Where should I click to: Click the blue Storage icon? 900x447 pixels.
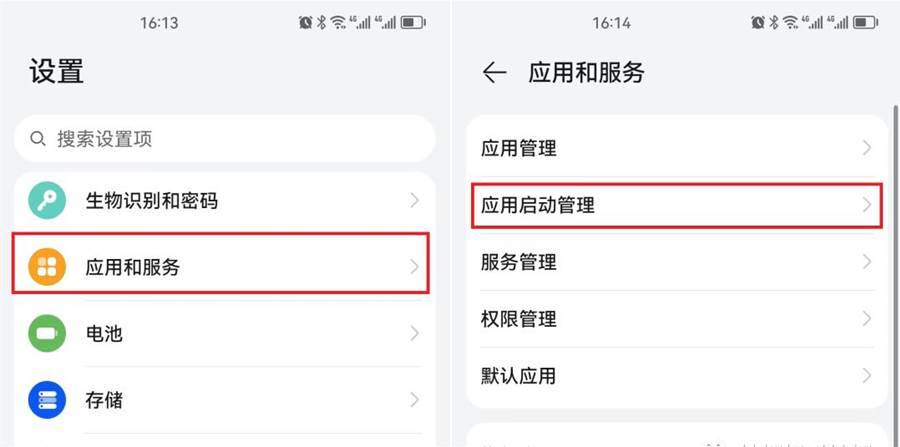tap(47, 400)
